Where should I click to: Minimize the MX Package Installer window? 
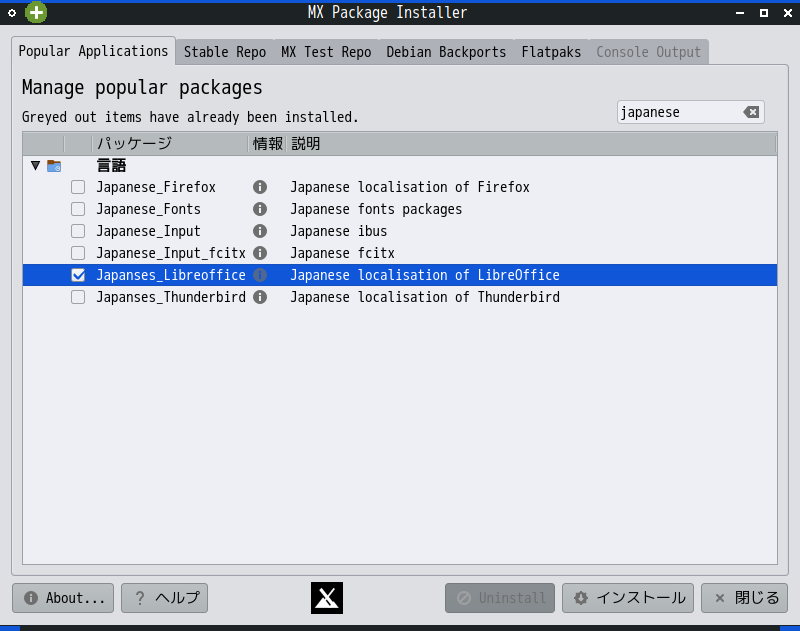(x=740, y=13)
